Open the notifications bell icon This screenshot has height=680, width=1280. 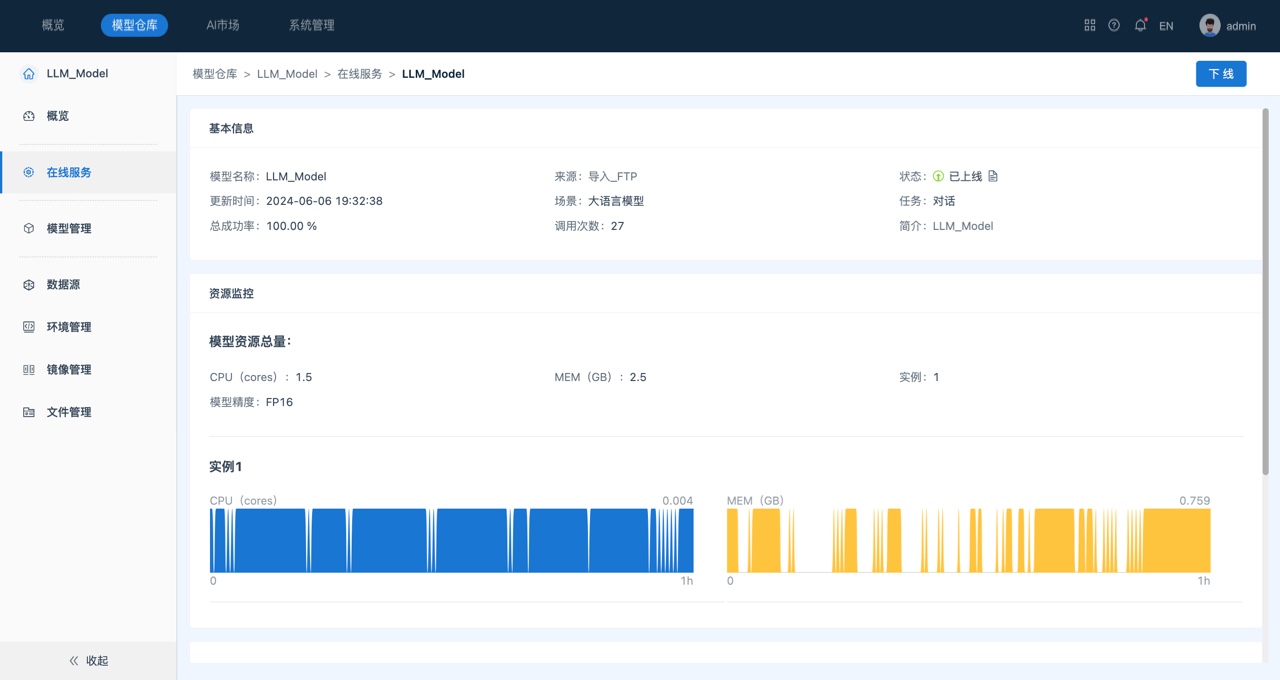[1140, 26]
